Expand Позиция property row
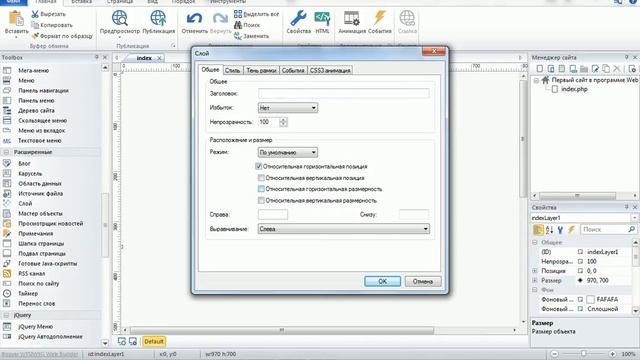640x360 pixels. click(535, 271)
